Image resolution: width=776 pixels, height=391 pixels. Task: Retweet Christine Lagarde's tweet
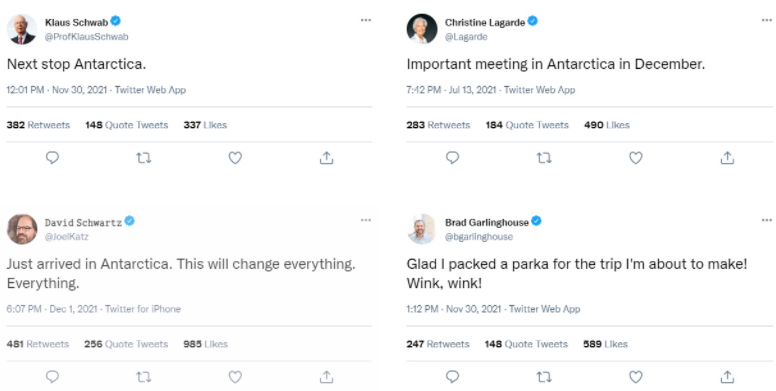coord(544,158)
